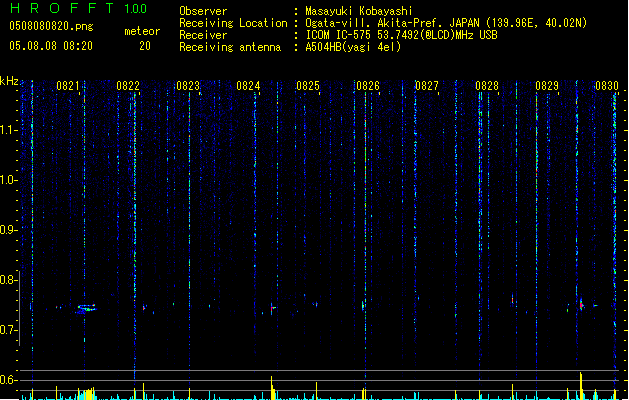Click the Observer label
629x400 pixels.
[x=203, y=11]
